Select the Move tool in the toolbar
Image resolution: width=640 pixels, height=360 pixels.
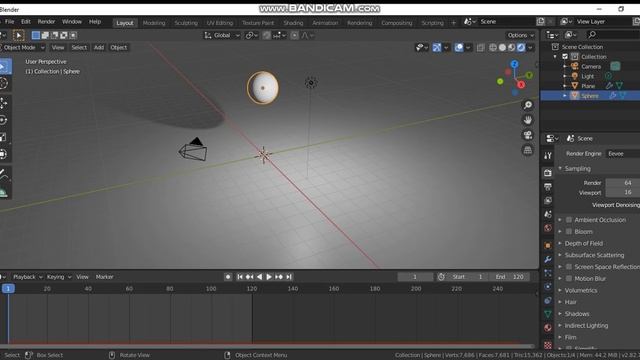click(x=4, y=103)
